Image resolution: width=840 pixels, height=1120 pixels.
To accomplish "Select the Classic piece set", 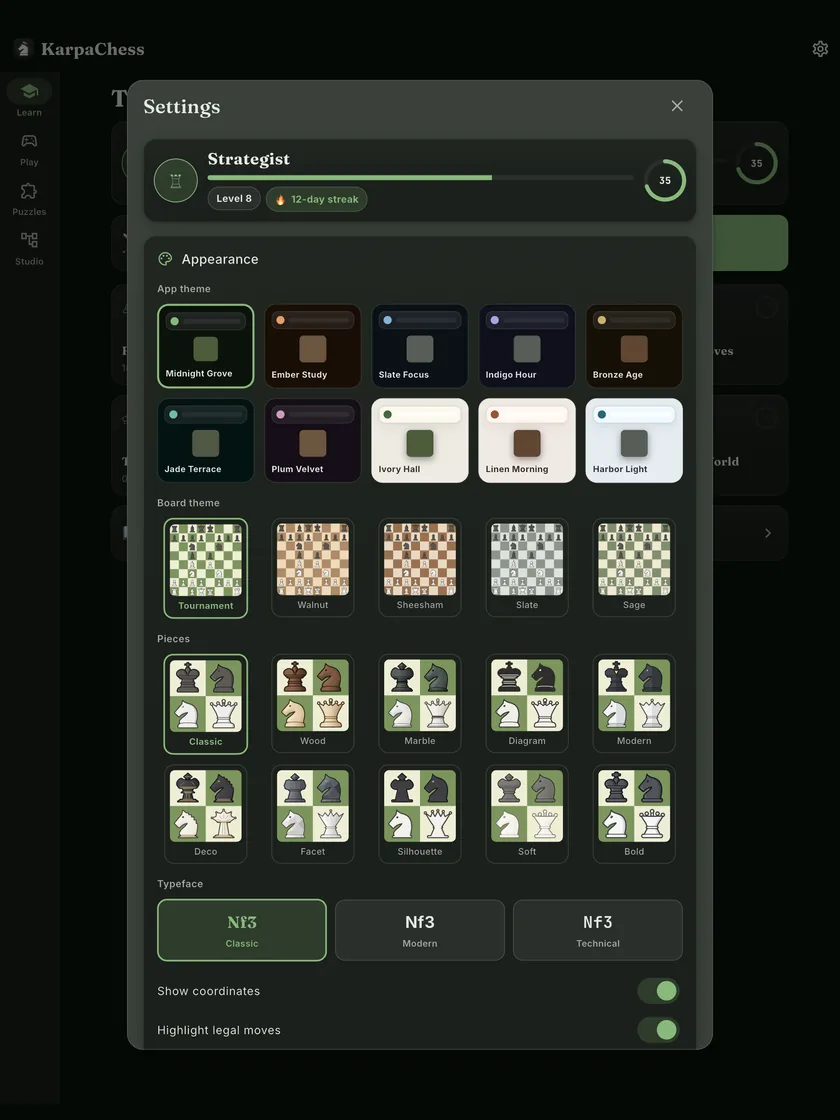I will [x=206, y=704].
